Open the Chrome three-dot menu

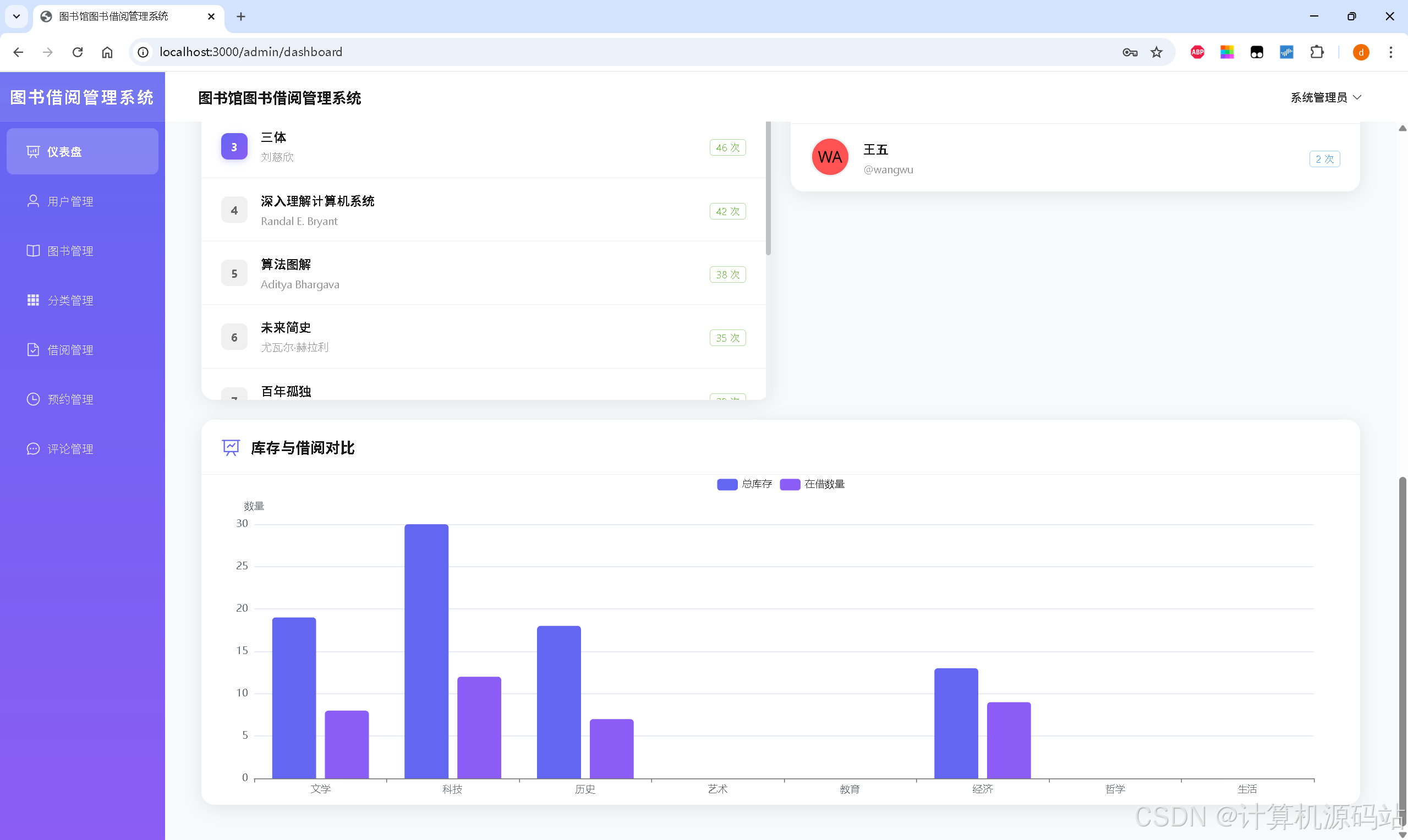pos(1390,52)
